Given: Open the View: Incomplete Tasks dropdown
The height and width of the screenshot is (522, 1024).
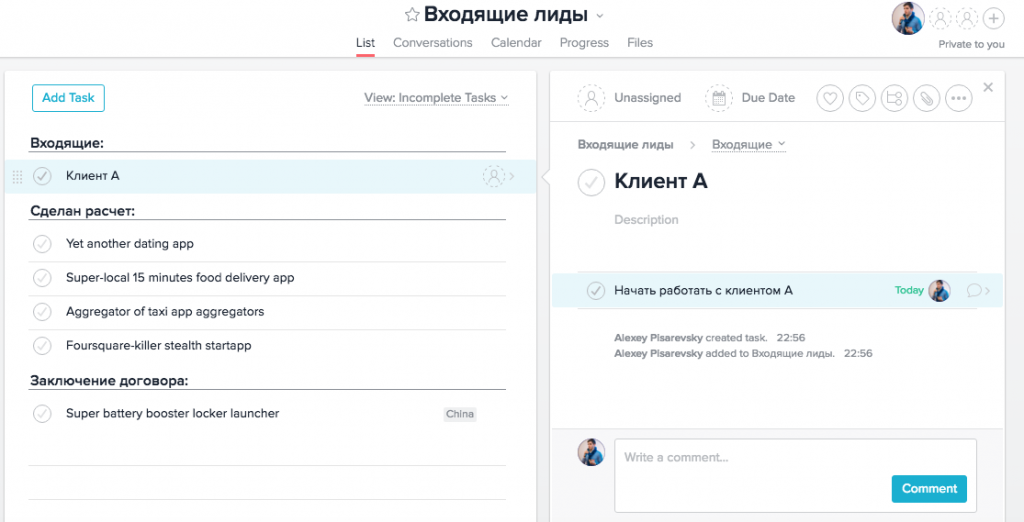Looking at the screenshot, I should click(x=436, y=98).
